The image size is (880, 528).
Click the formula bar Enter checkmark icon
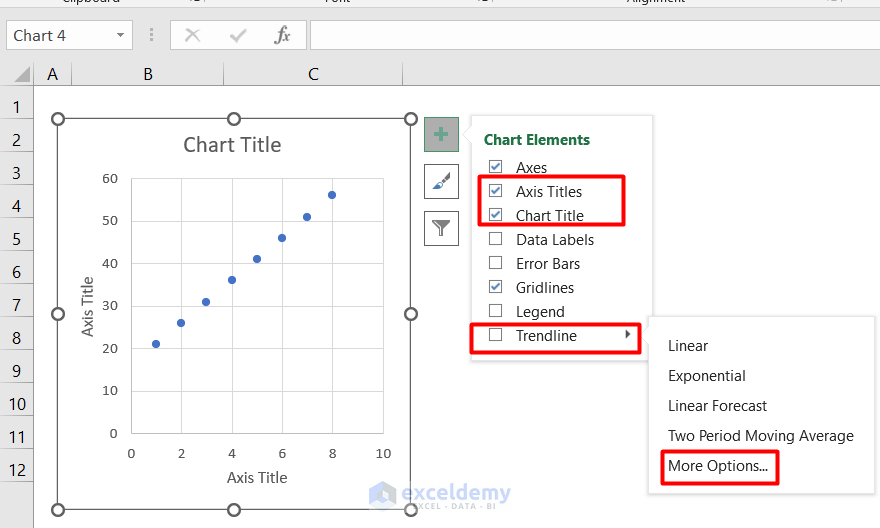click(238, 36)
